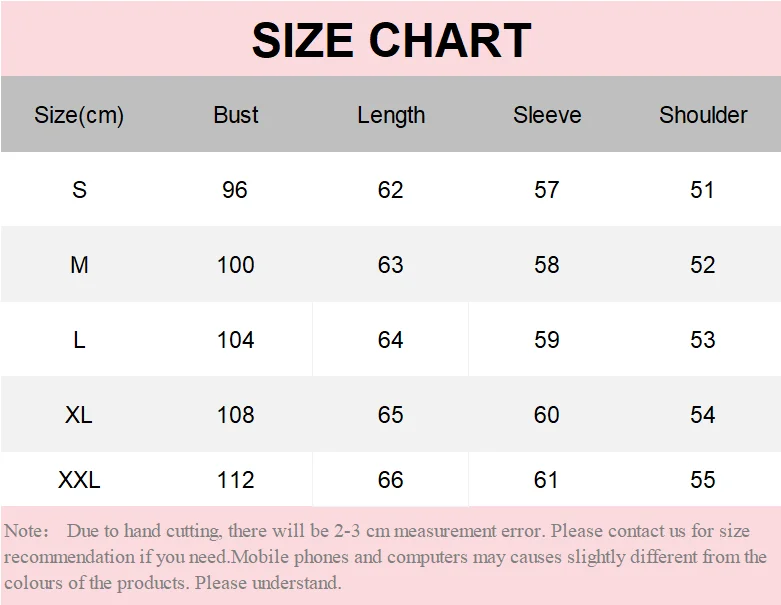Select the XL size row label
This screenshot has height=605, width=781.
pos(79,414)
